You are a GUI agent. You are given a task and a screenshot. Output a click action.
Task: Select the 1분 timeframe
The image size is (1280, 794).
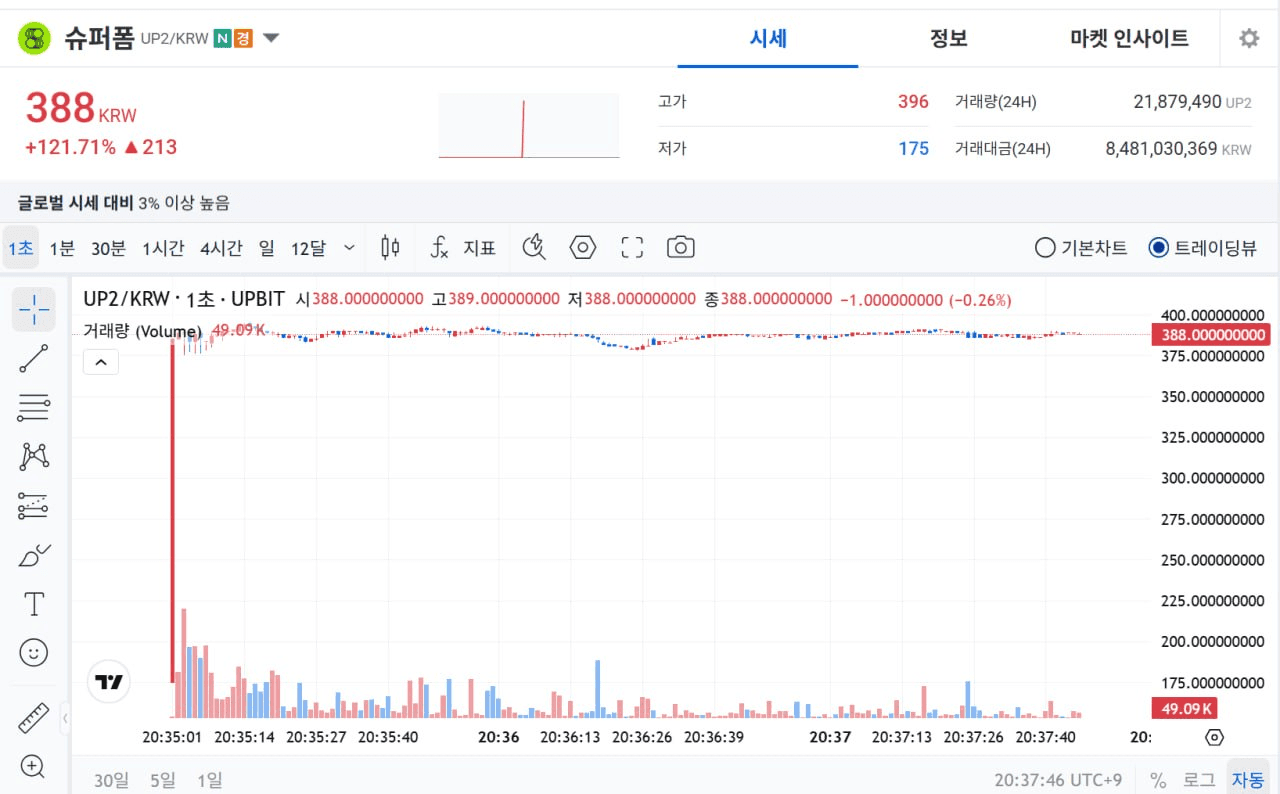pos(62,247)
